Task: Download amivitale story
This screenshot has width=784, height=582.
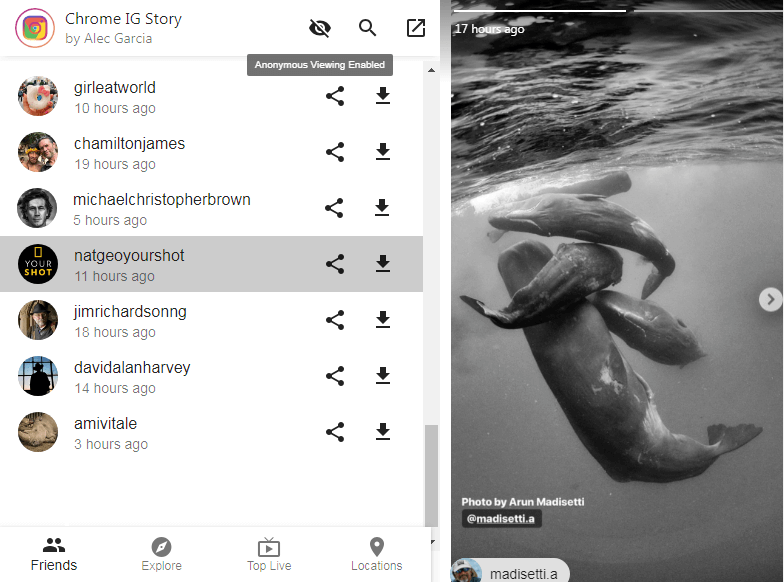Action: pyautogui.click(x=382, y=432)
